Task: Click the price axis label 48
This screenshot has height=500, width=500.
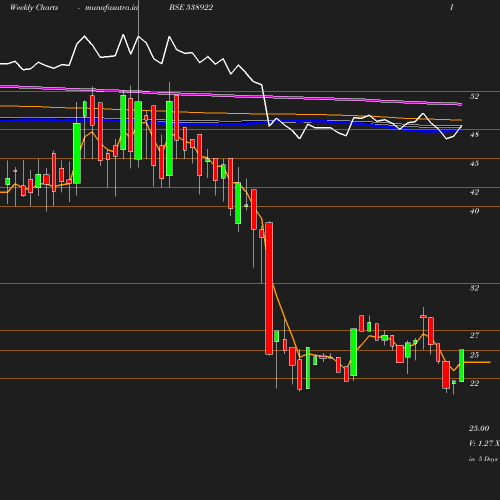Action: click(x=474, y=134)
